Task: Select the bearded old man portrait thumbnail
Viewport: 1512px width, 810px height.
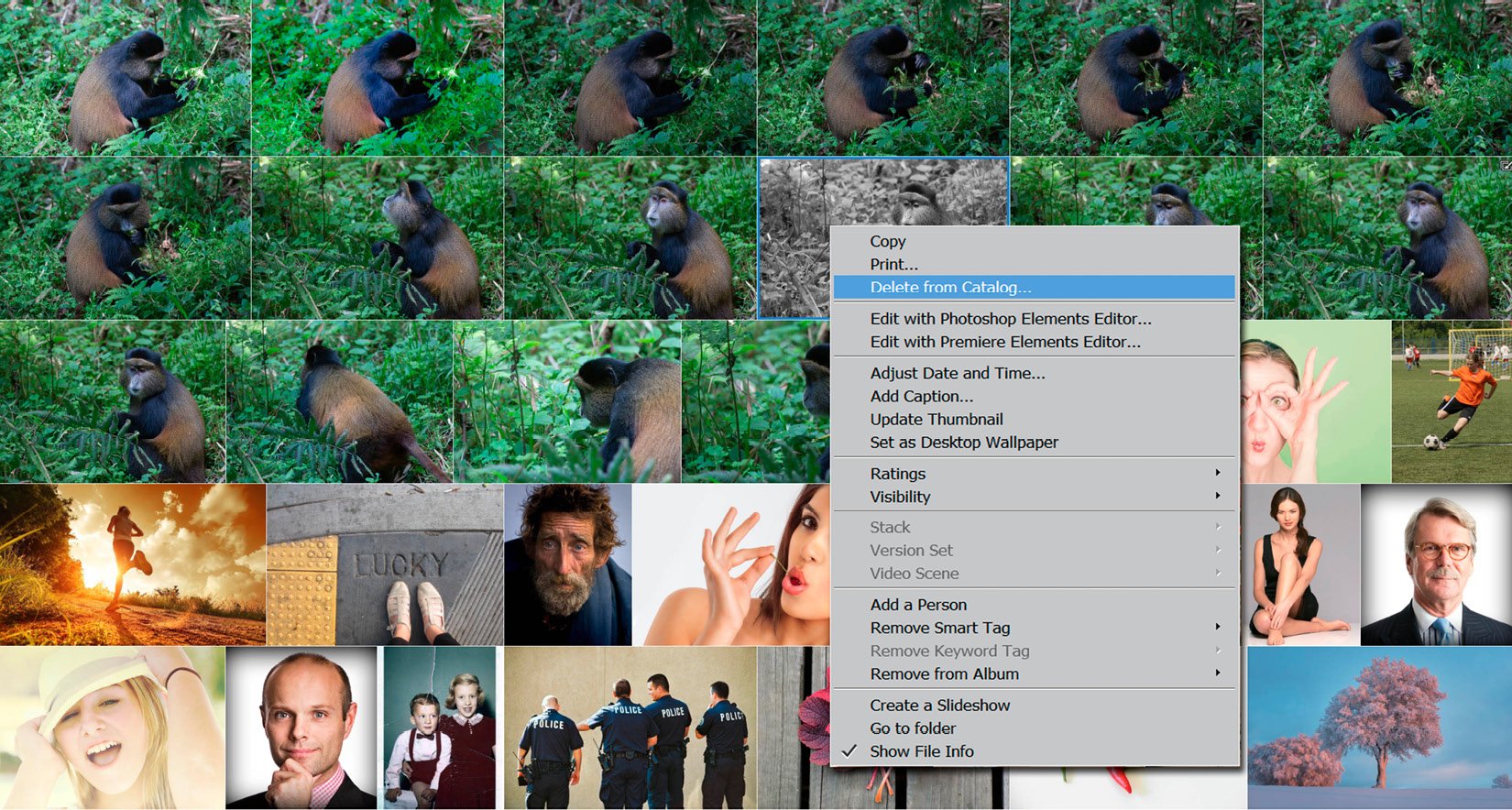Action: [x=568, y=564]
